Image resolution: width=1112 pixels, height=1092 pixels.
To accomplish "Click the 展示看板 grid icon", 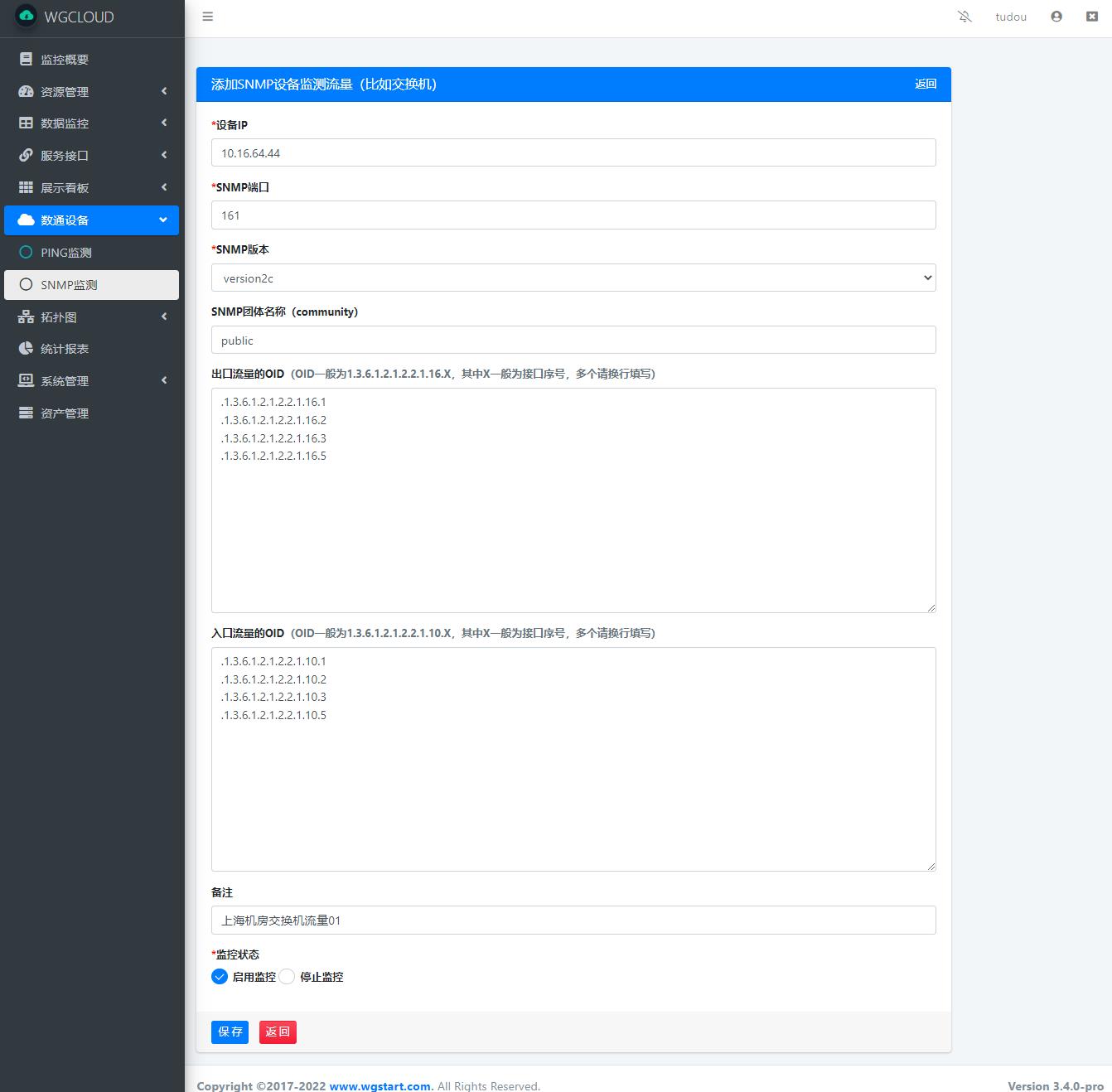I will coord(27,188).
